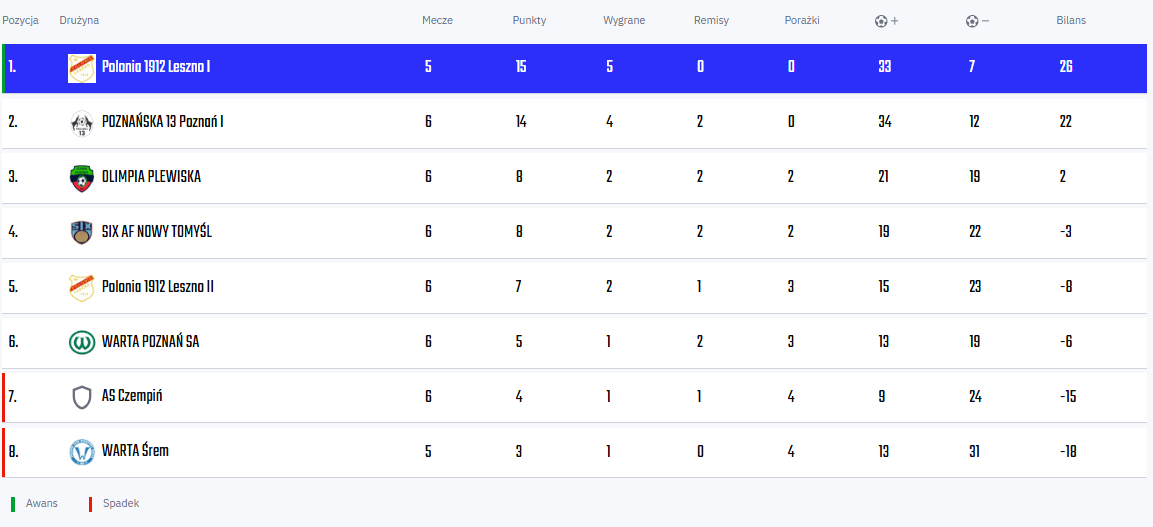Viewport: 1153px width, 527px height.
Task: Click the Polonia 1912 Leszno II crest
Action: [82, 287]
